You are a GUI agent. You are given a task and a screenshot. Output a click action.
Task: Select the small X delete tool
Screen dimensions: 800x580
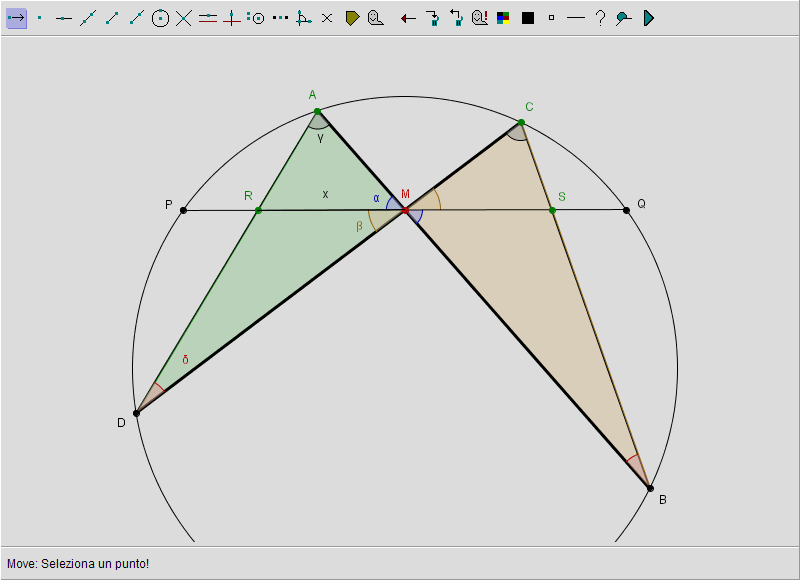pyautogui.click(x=327, y=18)
